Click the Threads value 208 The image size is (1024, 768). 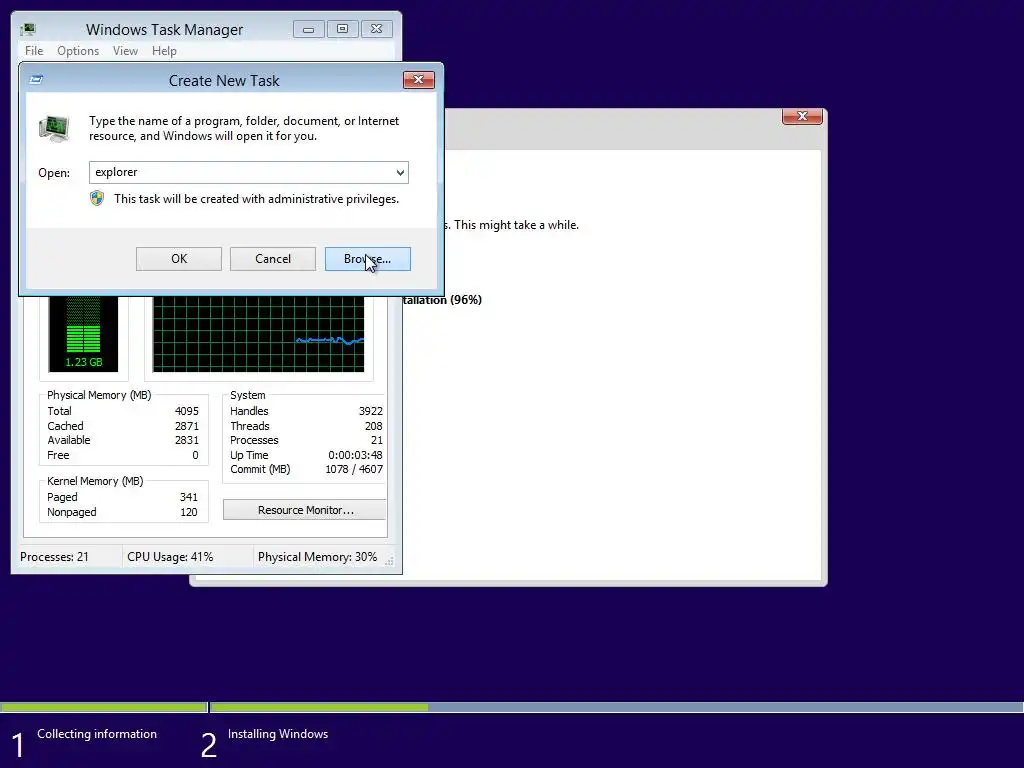(374, 426)
